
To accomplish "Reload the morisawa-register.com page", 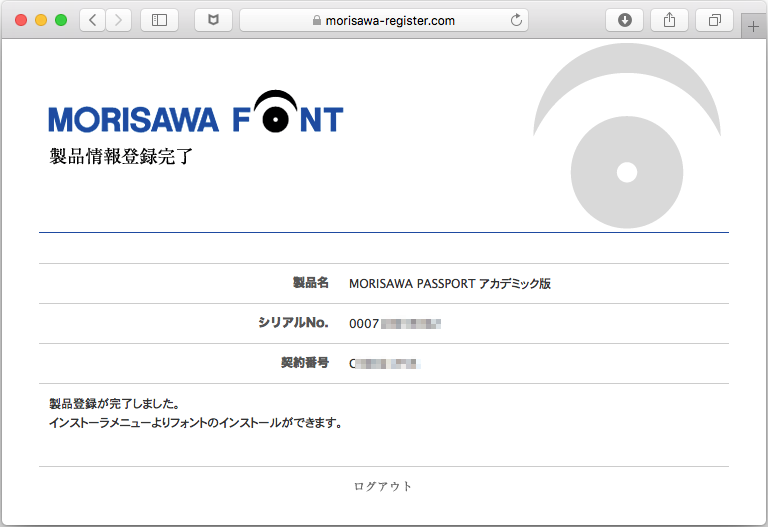I will (516, 20).
